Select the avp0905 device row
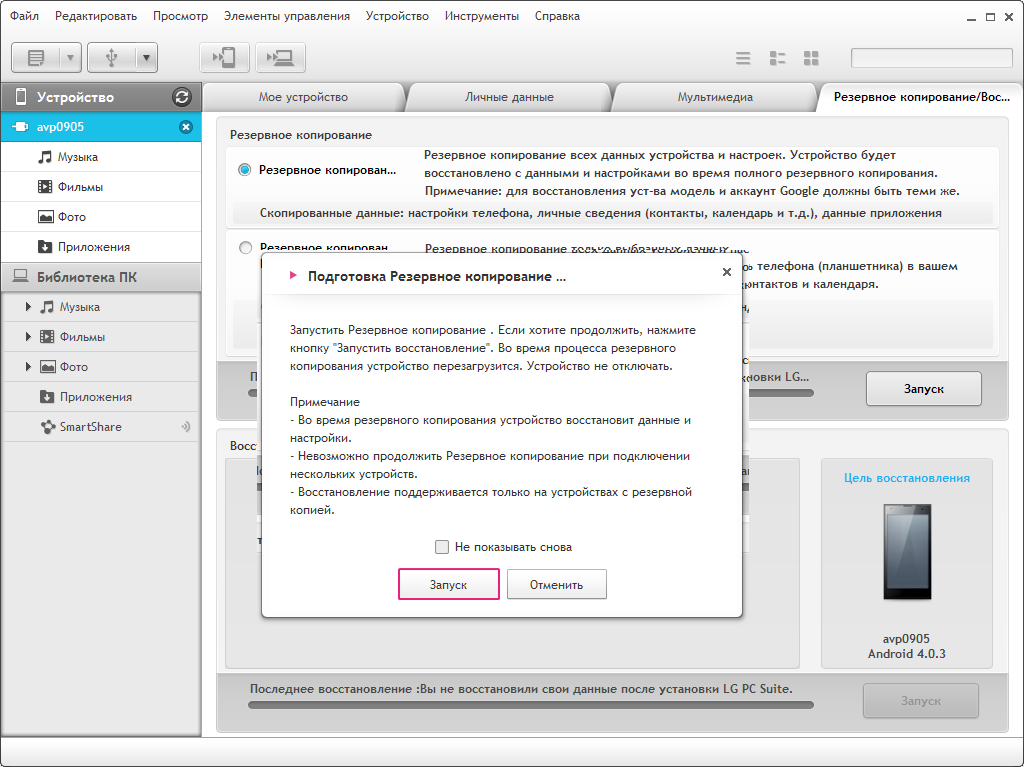The image size is (1024, 767). pos(101,127)
